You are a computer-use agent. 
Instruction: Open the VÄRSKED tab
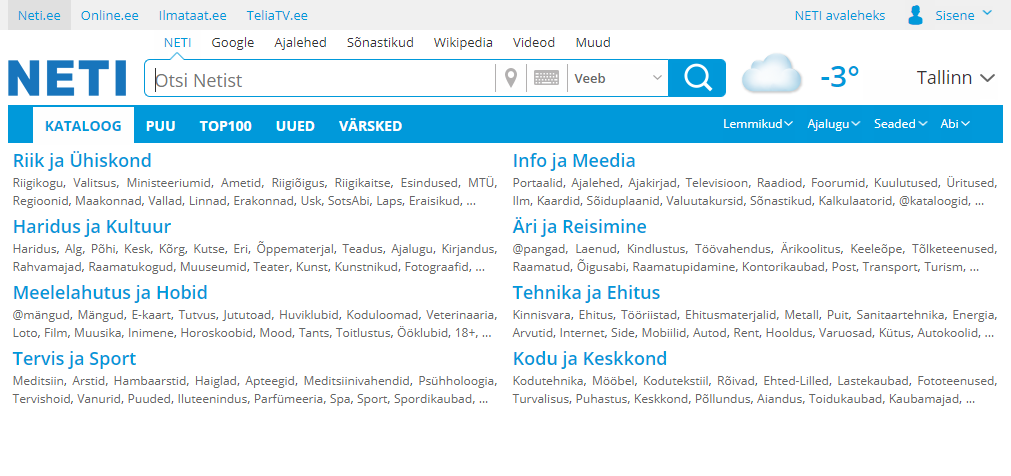click(370, 126)
